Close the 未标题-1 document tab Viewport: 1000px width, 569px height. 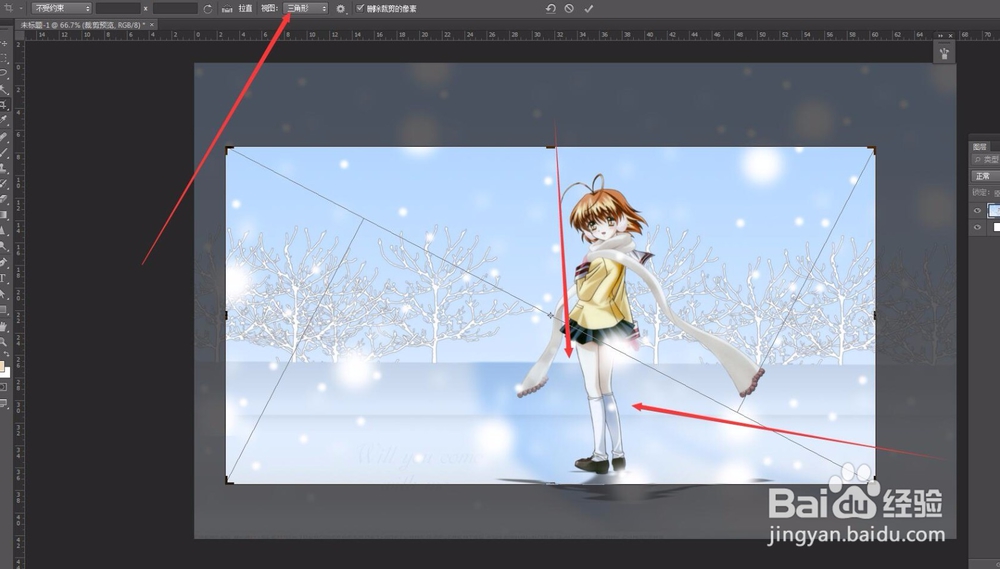152,25
